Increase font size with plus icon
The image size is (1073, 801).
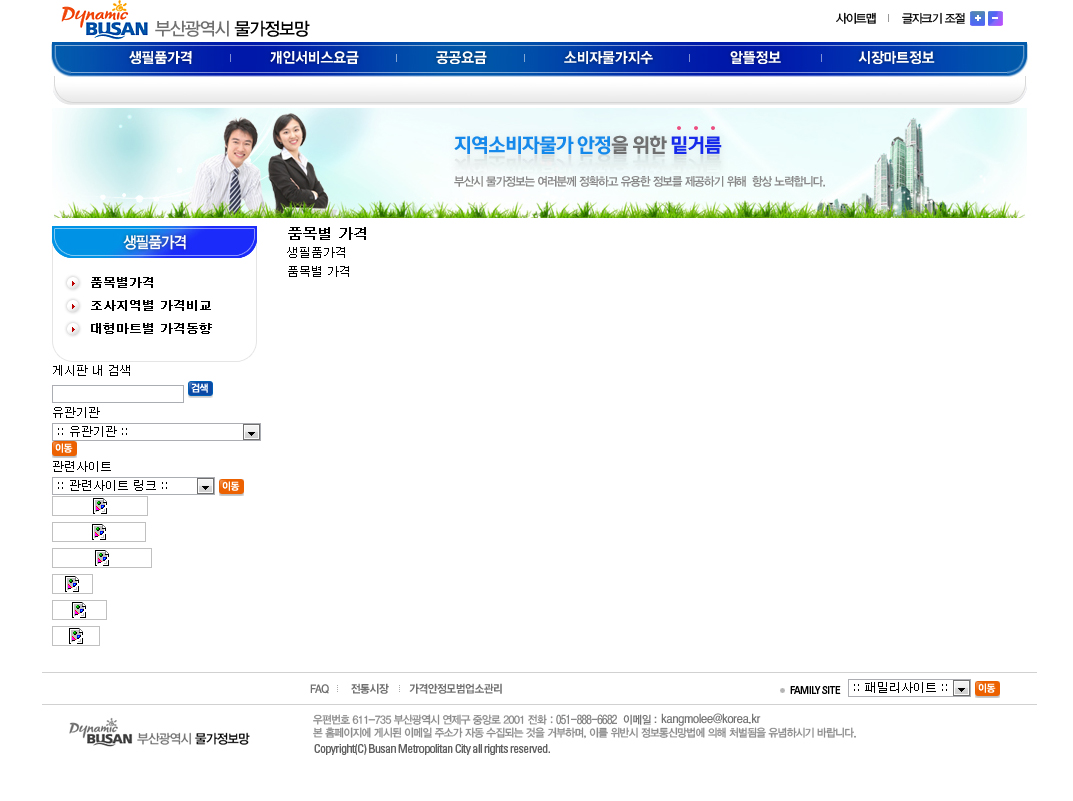[x=977, y=18]
